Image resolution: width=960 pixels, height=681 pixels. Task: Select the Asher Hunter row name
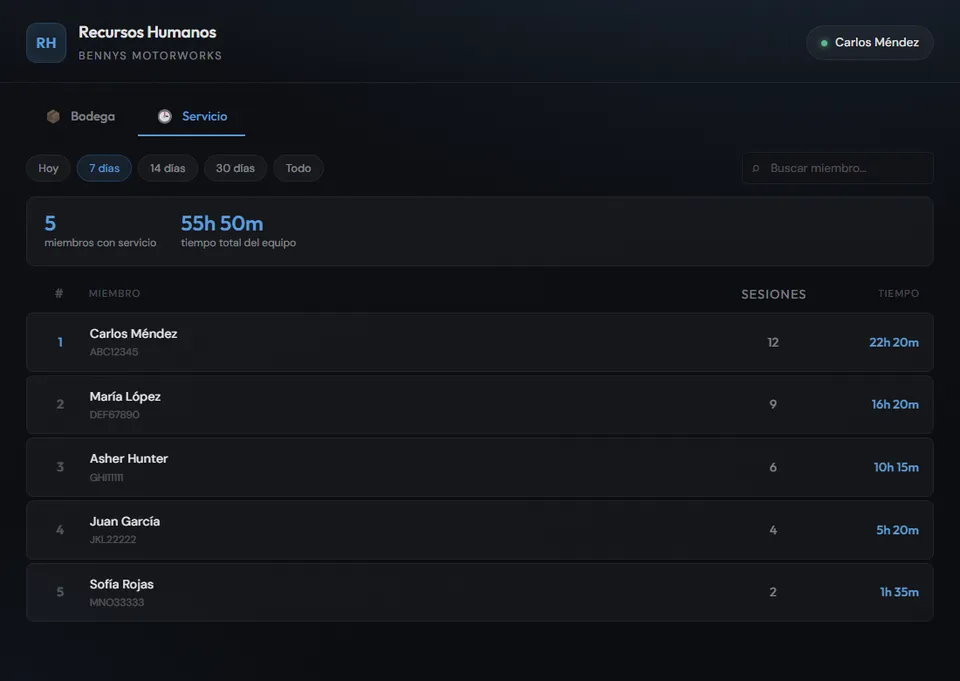[x=129, y=459]
